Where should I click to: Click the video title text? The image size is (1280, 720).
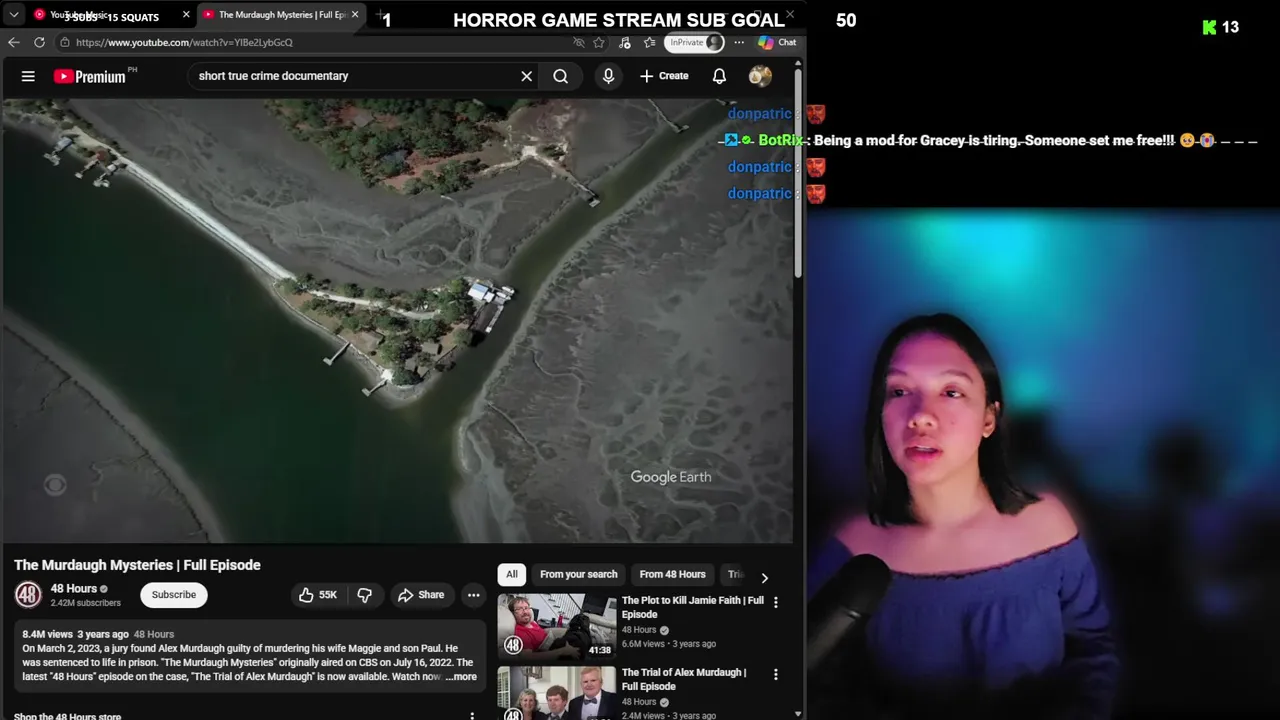[x=137, y=565]
